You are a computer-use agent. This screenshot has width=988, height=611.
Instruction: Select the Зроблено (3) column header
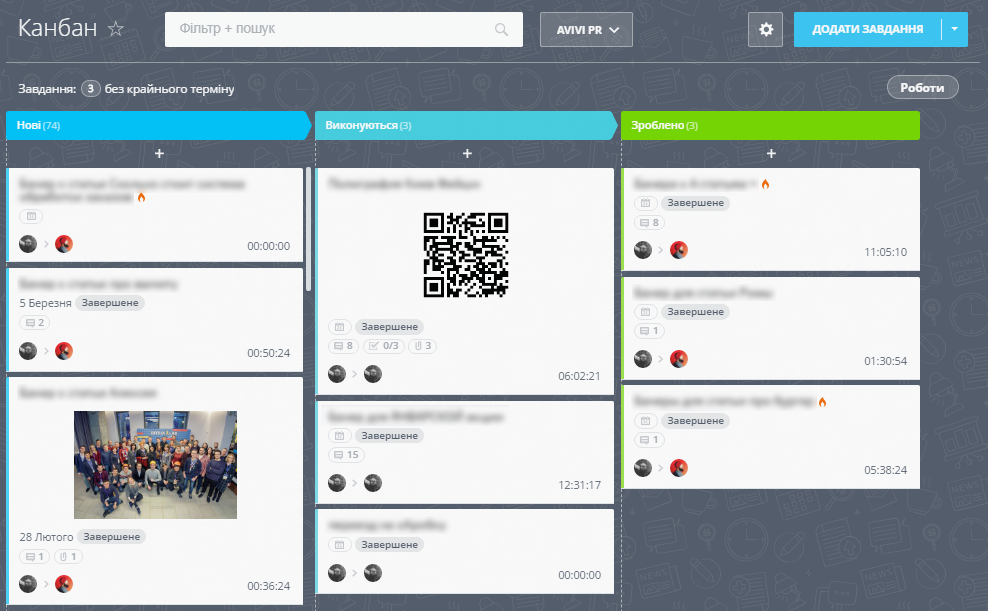[x=770, y=125]
